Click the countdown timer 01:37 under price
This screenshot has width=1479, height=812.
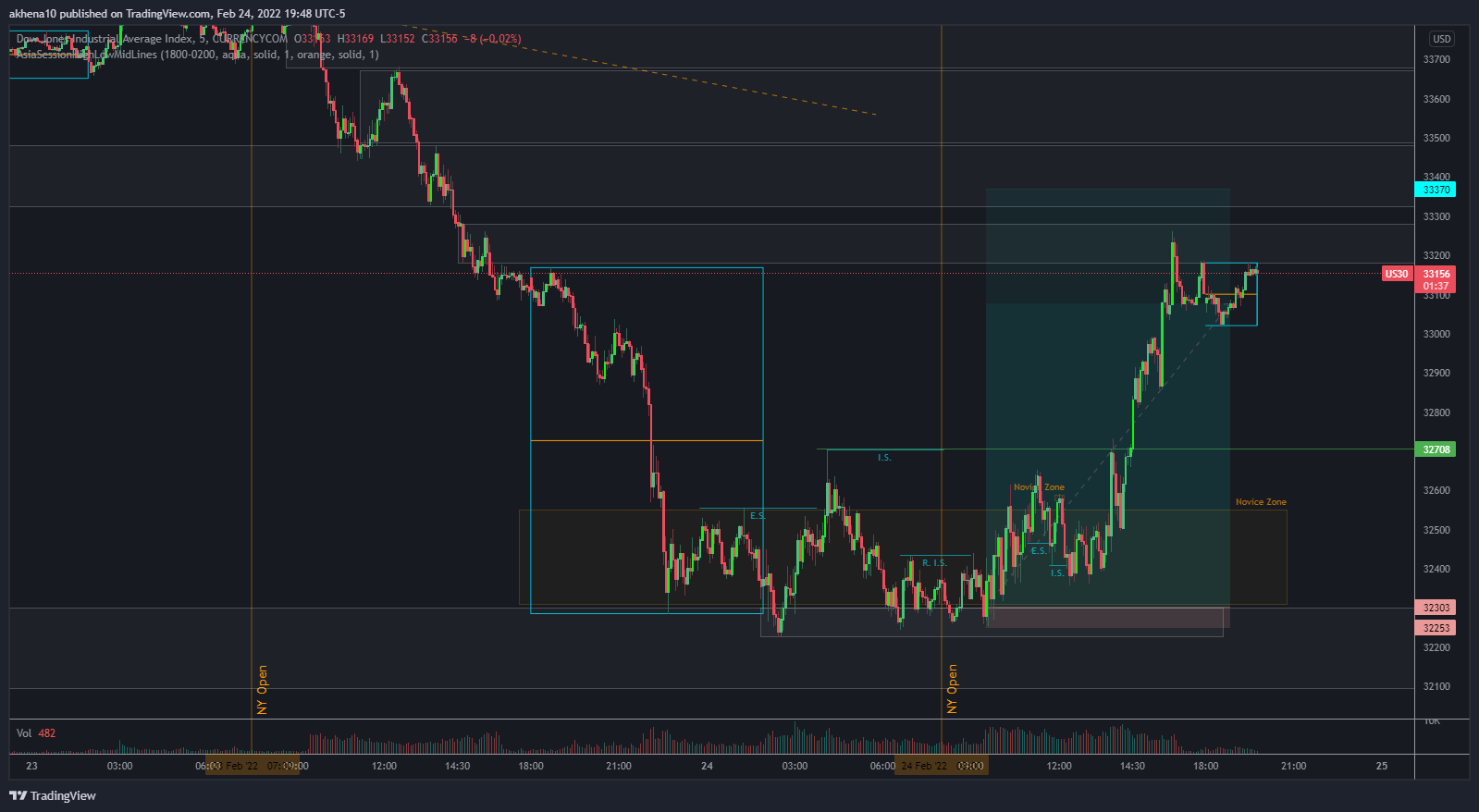click(x=1436, y=287)
